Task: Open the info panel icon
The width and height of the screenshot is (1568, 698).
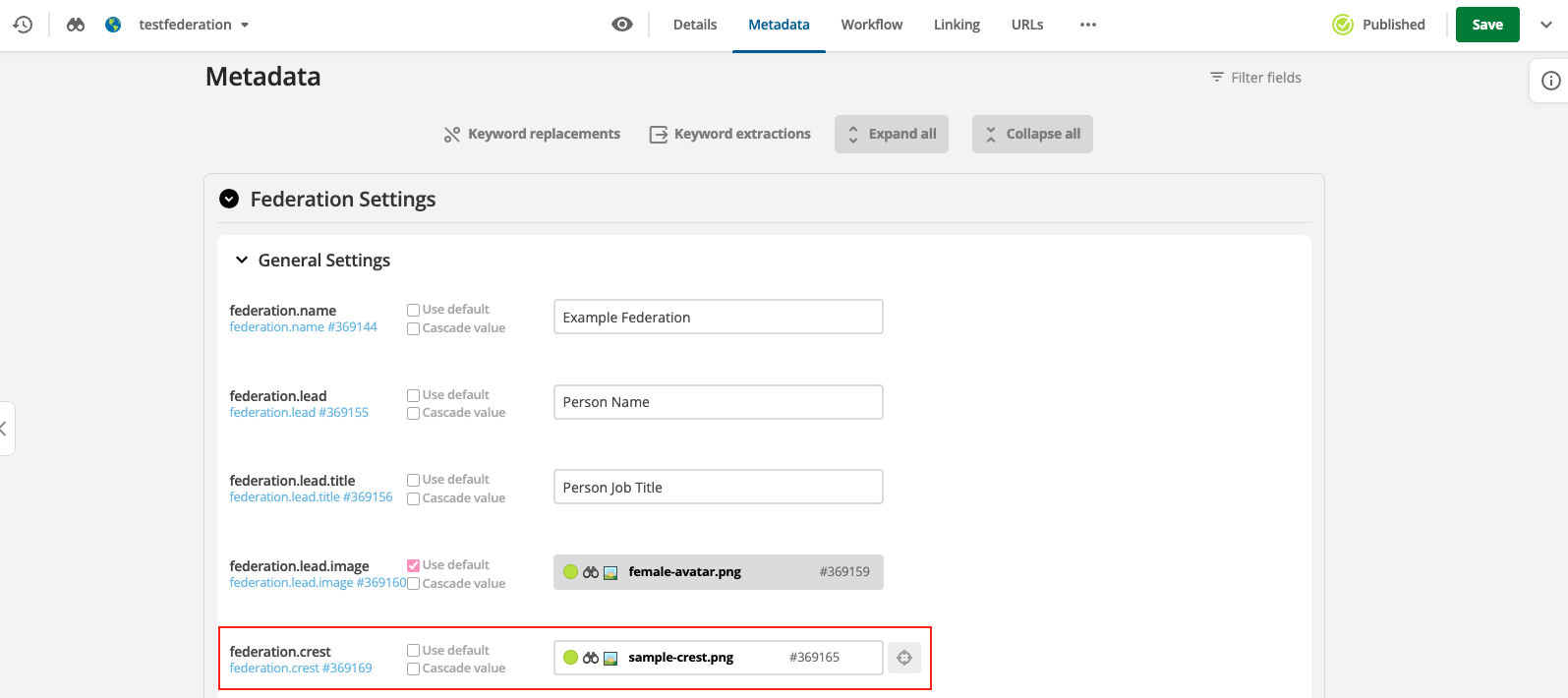Action: 1550,81
